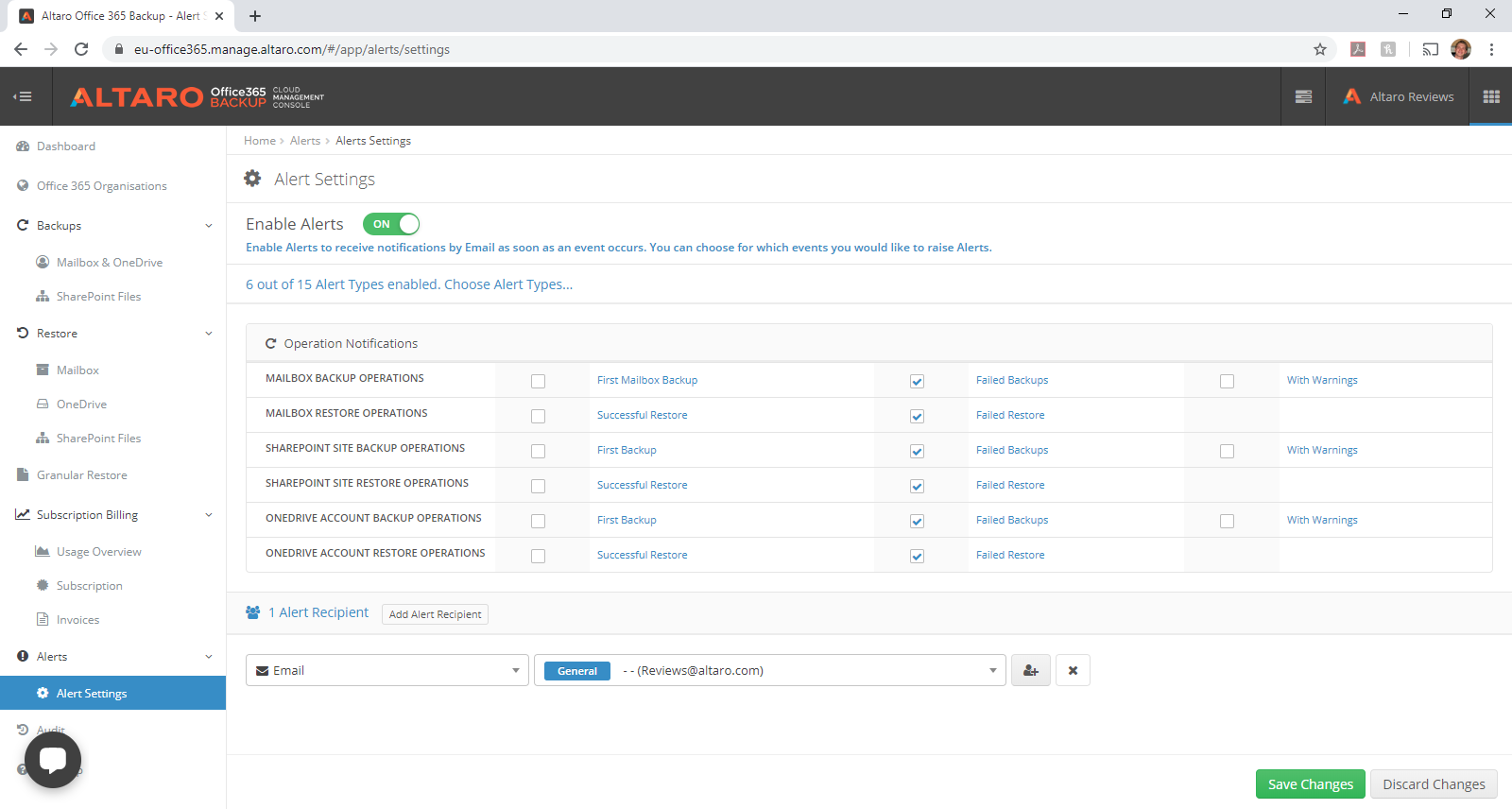Click the Granular Restore file icon
1512x809 pixels.
click(x=23, y=474)
